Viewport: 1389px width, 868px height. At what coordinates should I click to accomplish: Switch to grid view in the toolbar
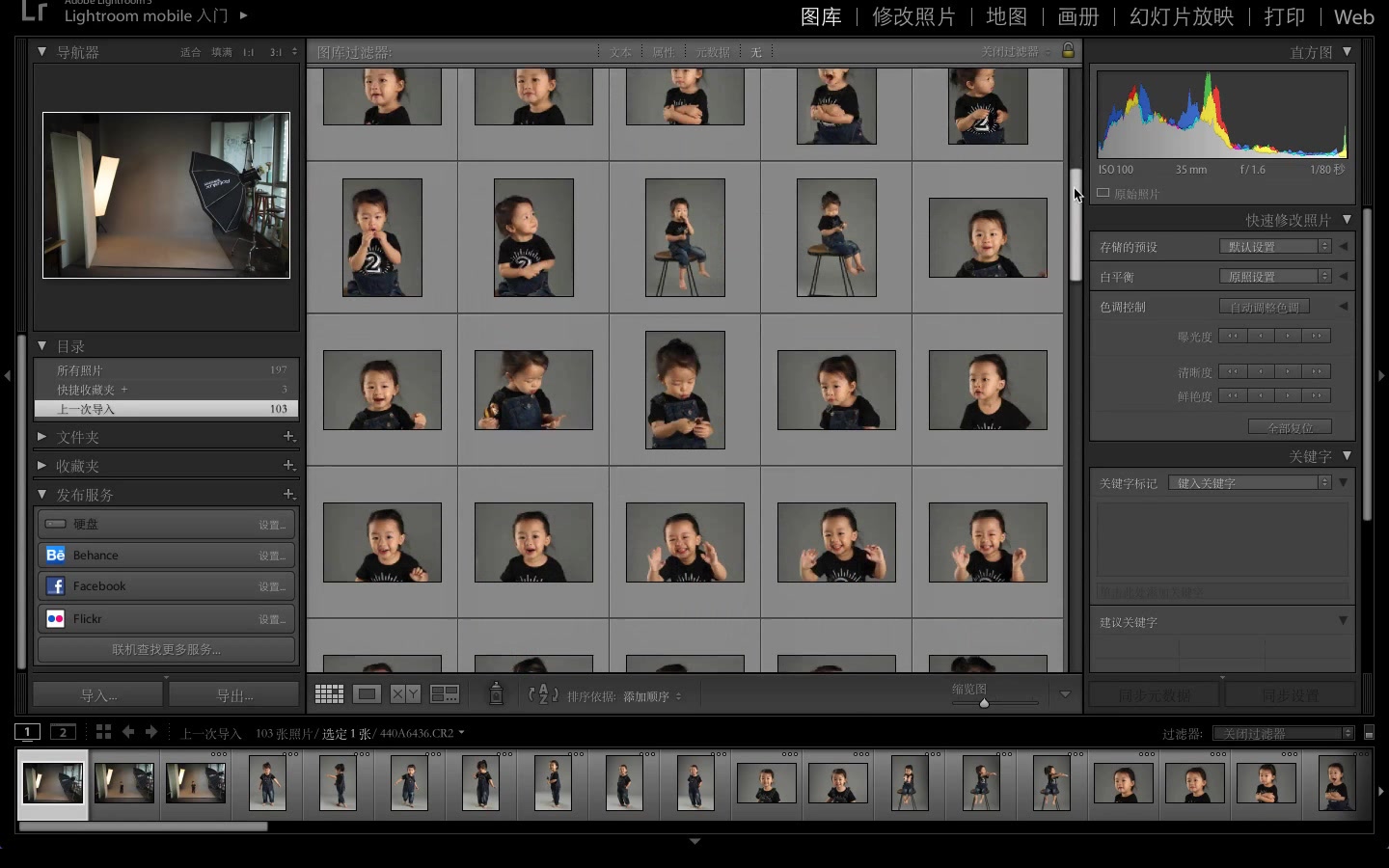pos(329,693)
